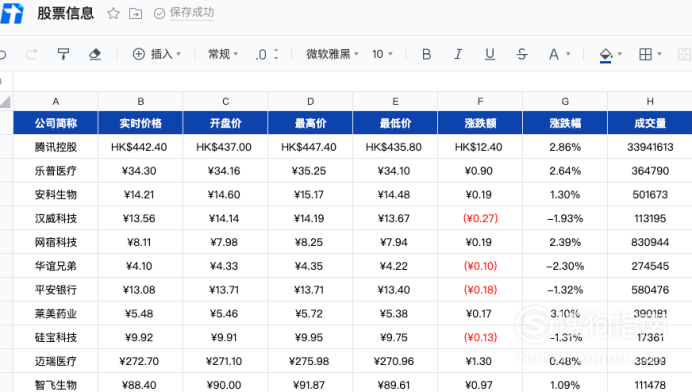Select column A header

[x=56, y=102]
